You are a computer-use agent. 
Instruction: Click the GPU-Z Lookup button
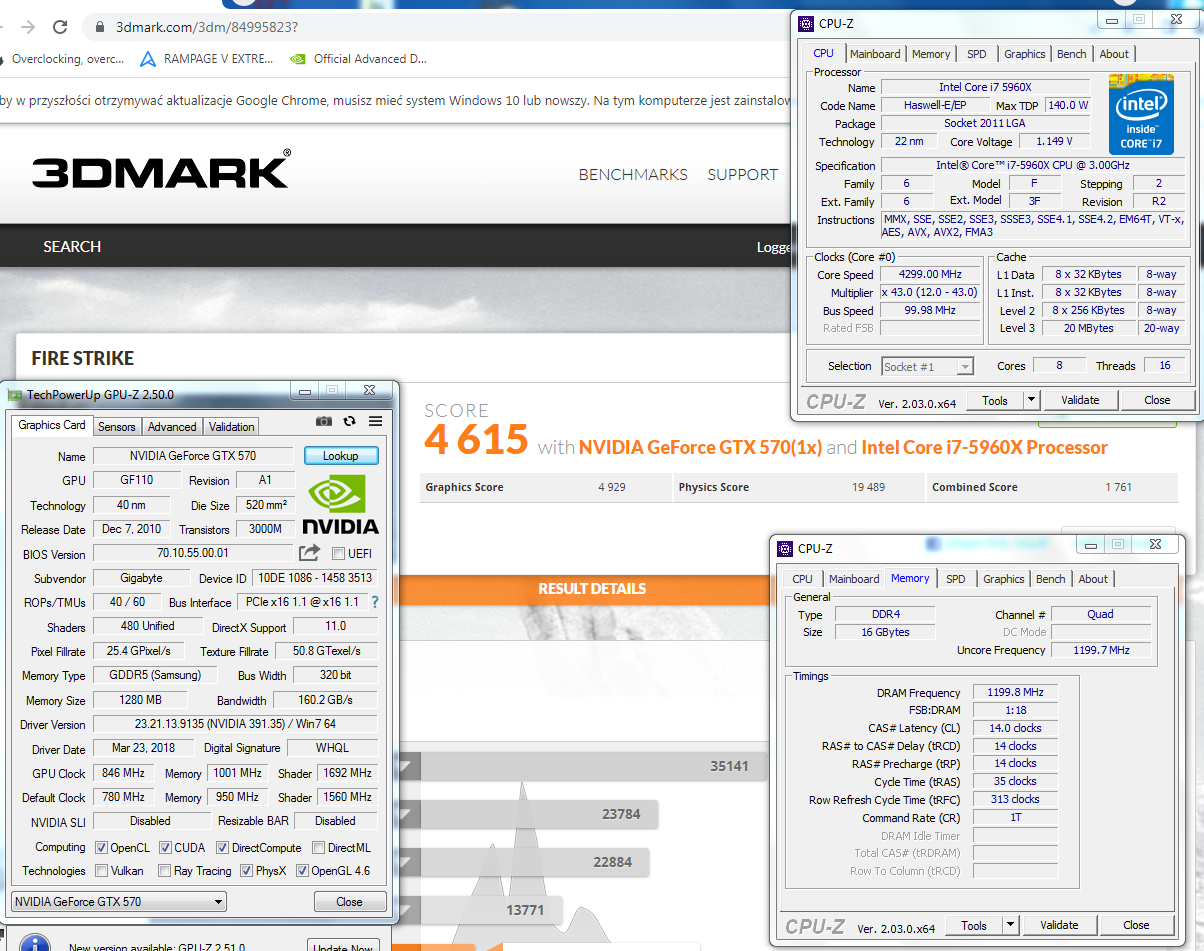coord(340,455)
